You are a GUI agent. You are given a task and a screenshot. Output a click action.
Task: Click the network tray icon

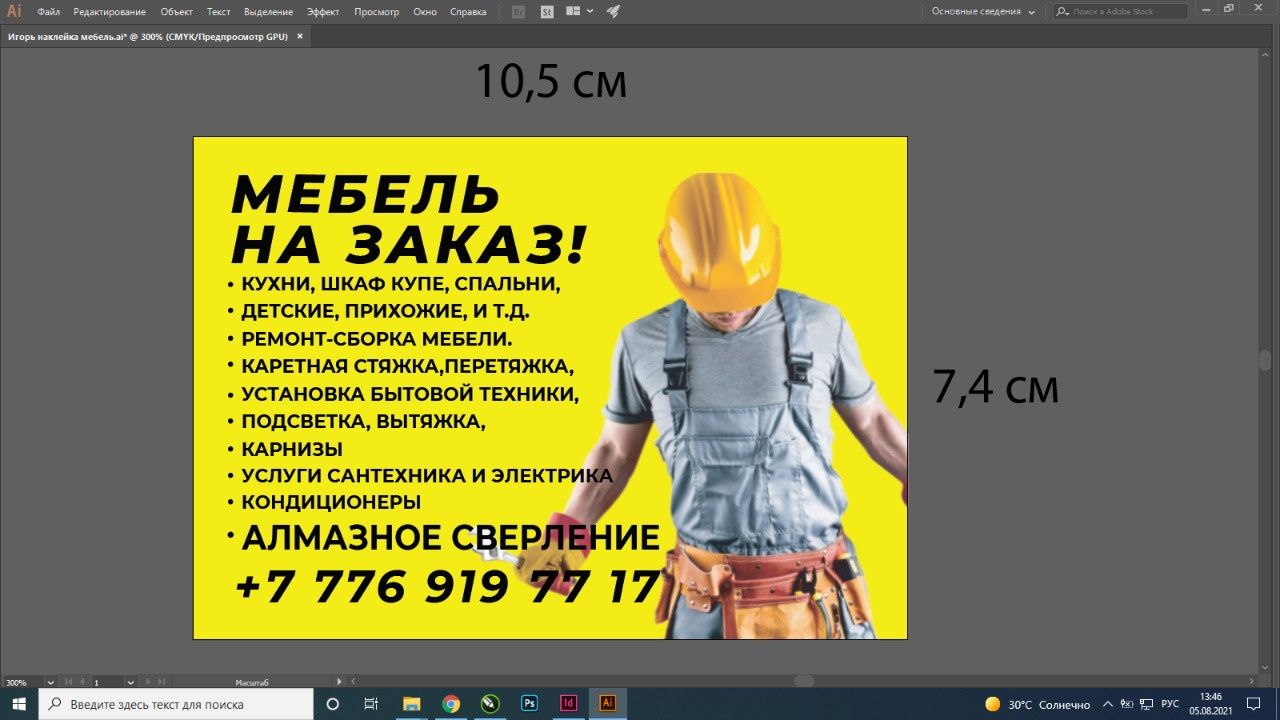coord(1148,704)
